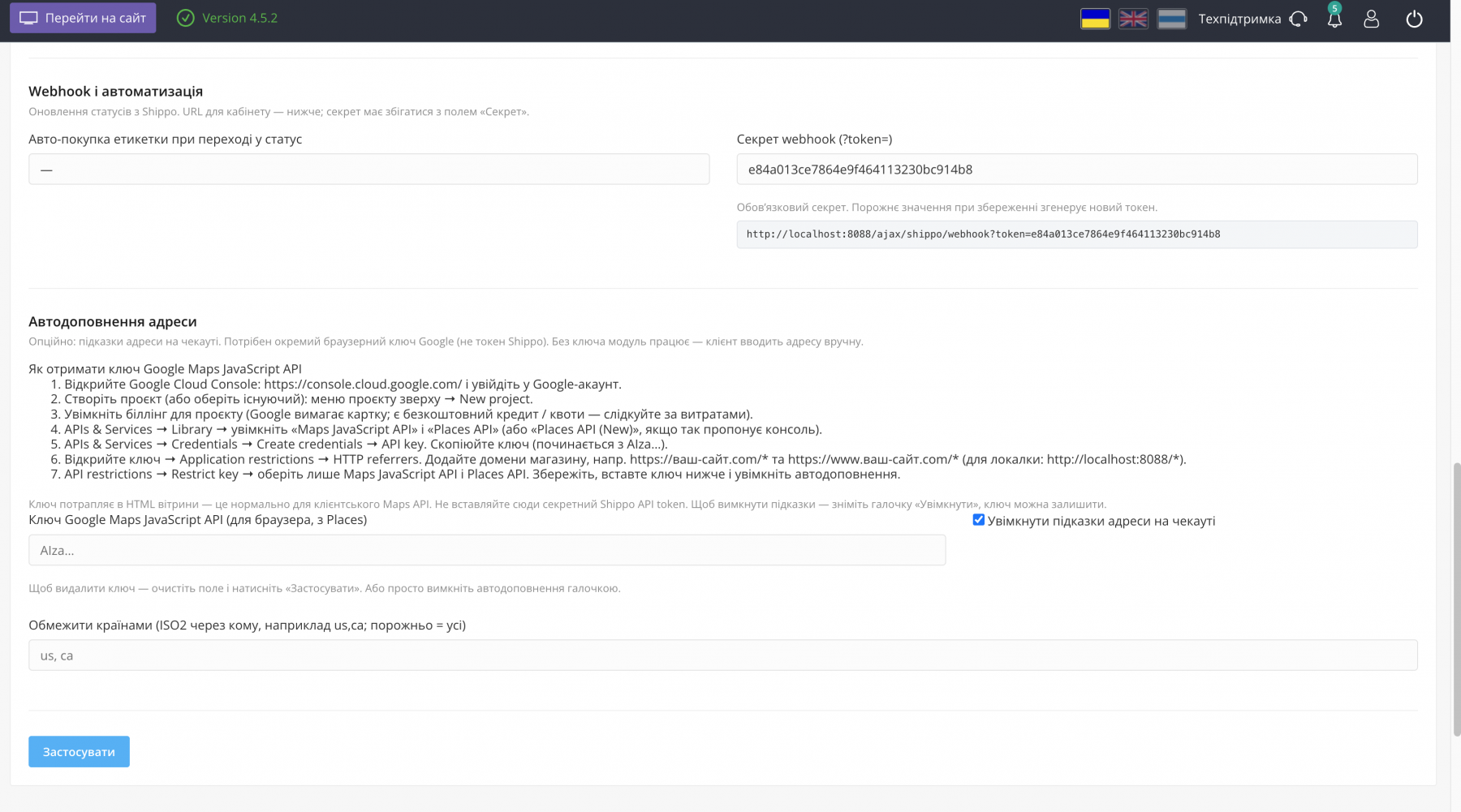This screenshot has width=1461, height=812.
Task: Click the Техпідтримка support link
Action: pos(1239,19)
